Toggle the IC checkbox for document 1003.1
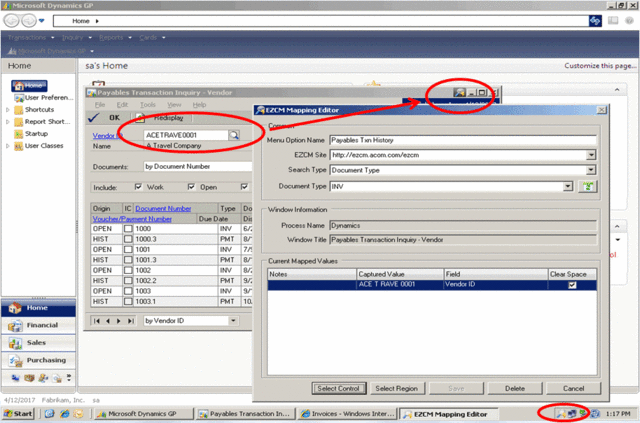 [128, 301]
